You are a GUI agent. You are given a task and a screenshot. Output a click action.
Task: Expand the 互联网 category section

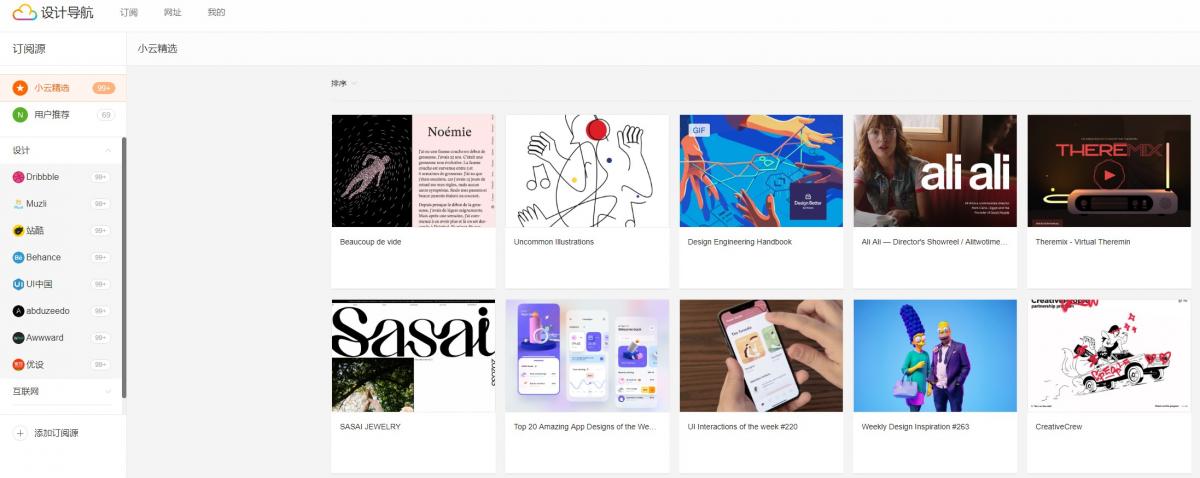tap(108, 391)
